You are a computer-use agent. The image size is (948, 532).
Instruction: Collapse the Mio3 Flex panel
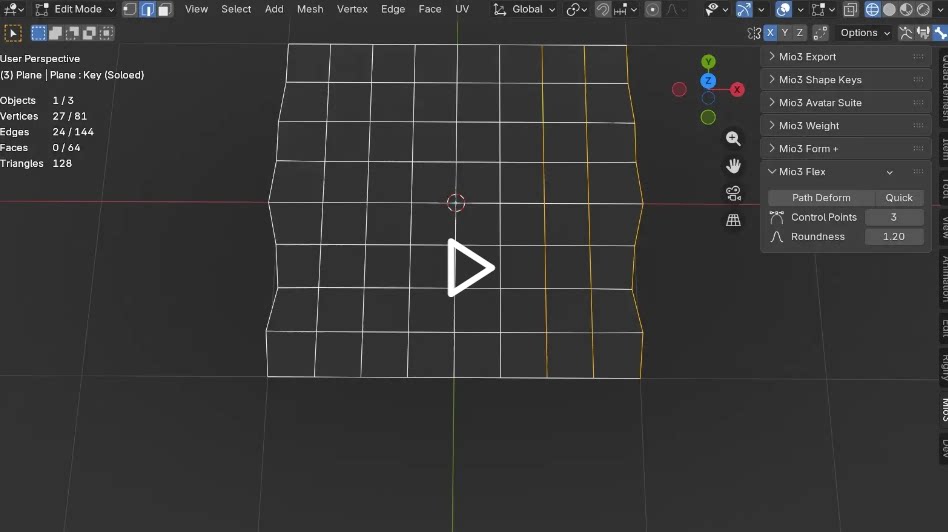(845, 172)
